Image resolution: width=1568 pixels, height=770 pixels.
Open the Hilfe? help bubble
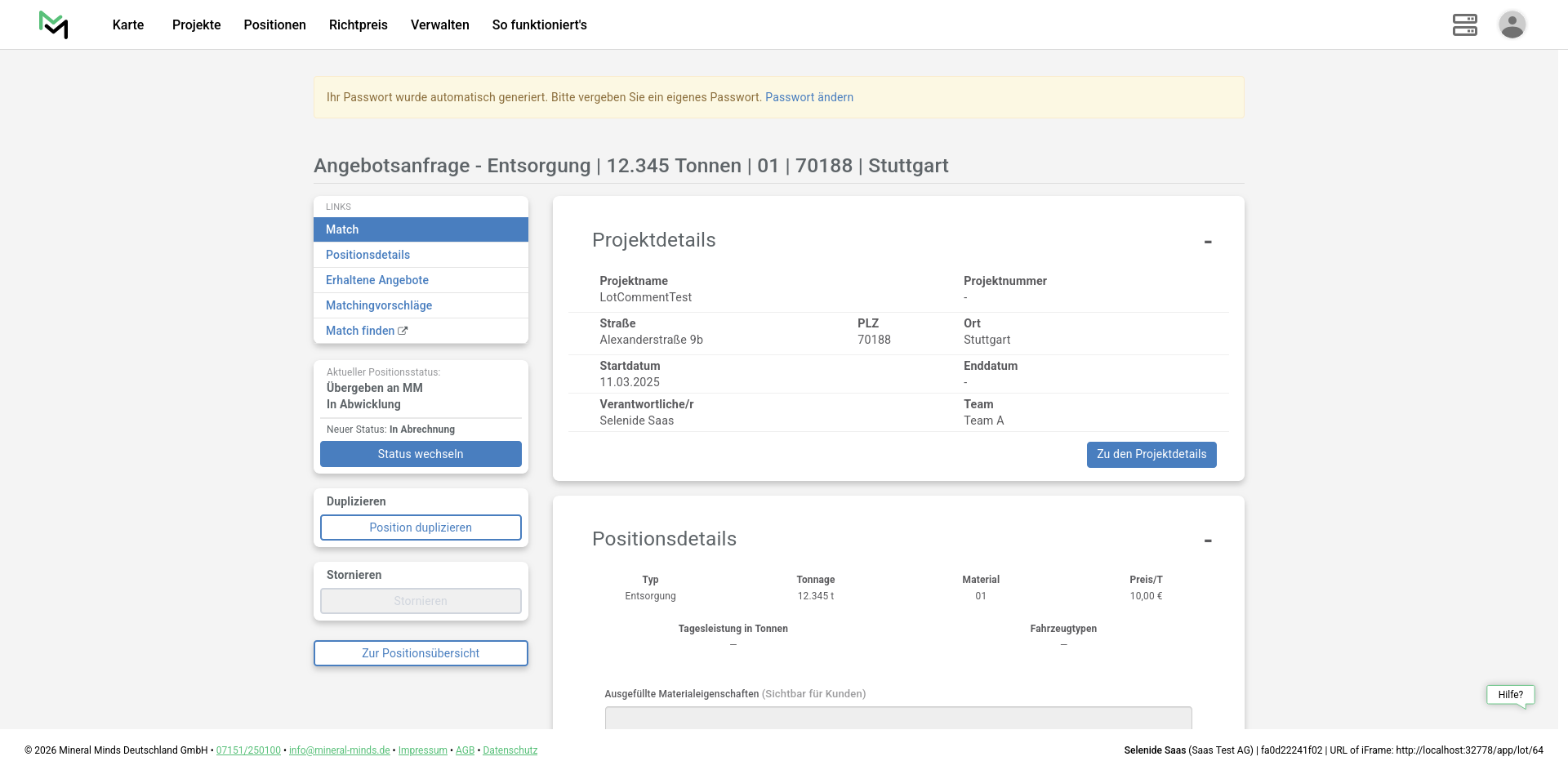pos(1510,695)
